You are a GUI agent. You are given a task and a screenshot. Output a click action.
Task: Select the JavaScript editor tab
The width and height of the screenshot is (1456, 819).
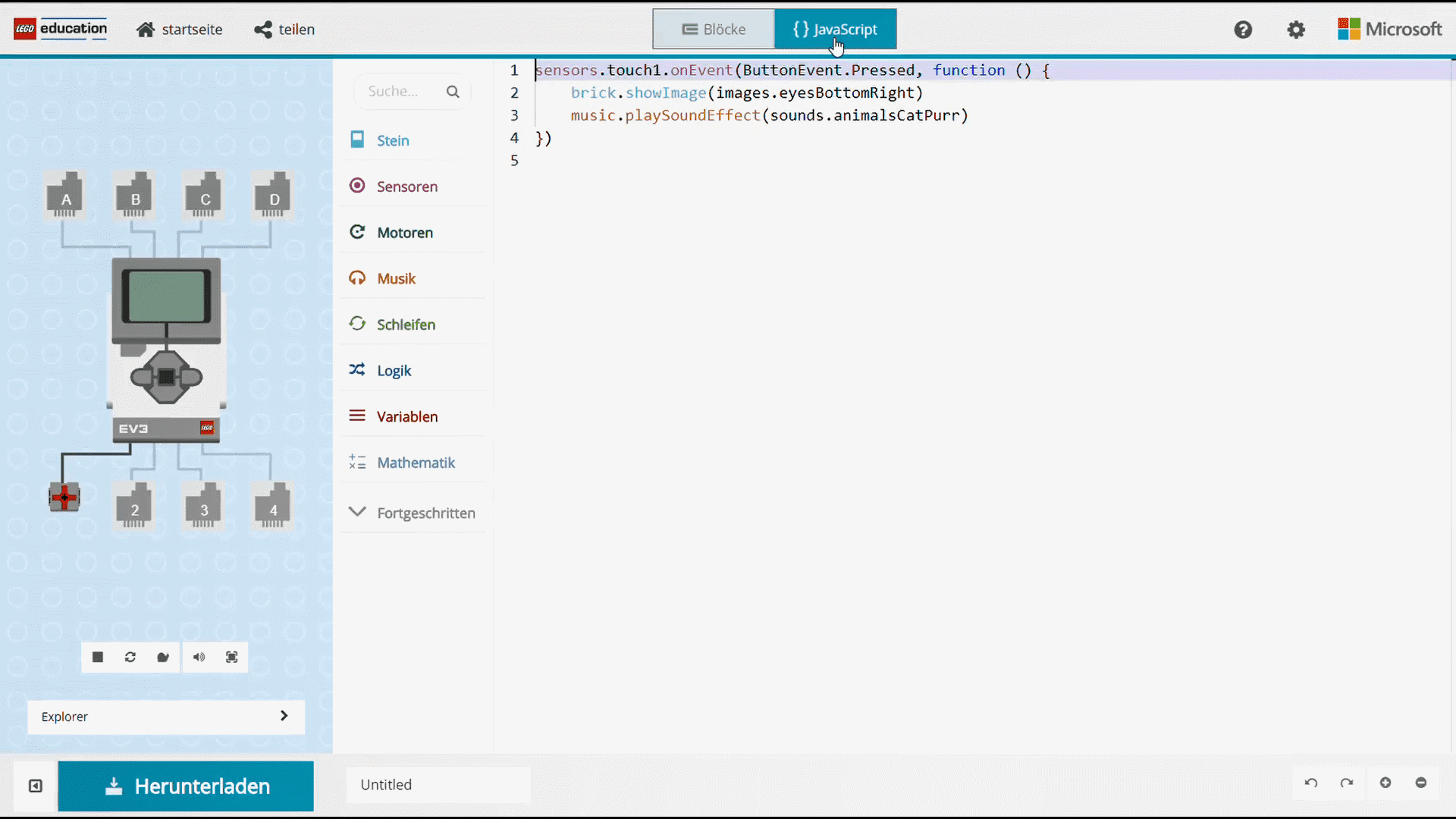pos(835,30)
